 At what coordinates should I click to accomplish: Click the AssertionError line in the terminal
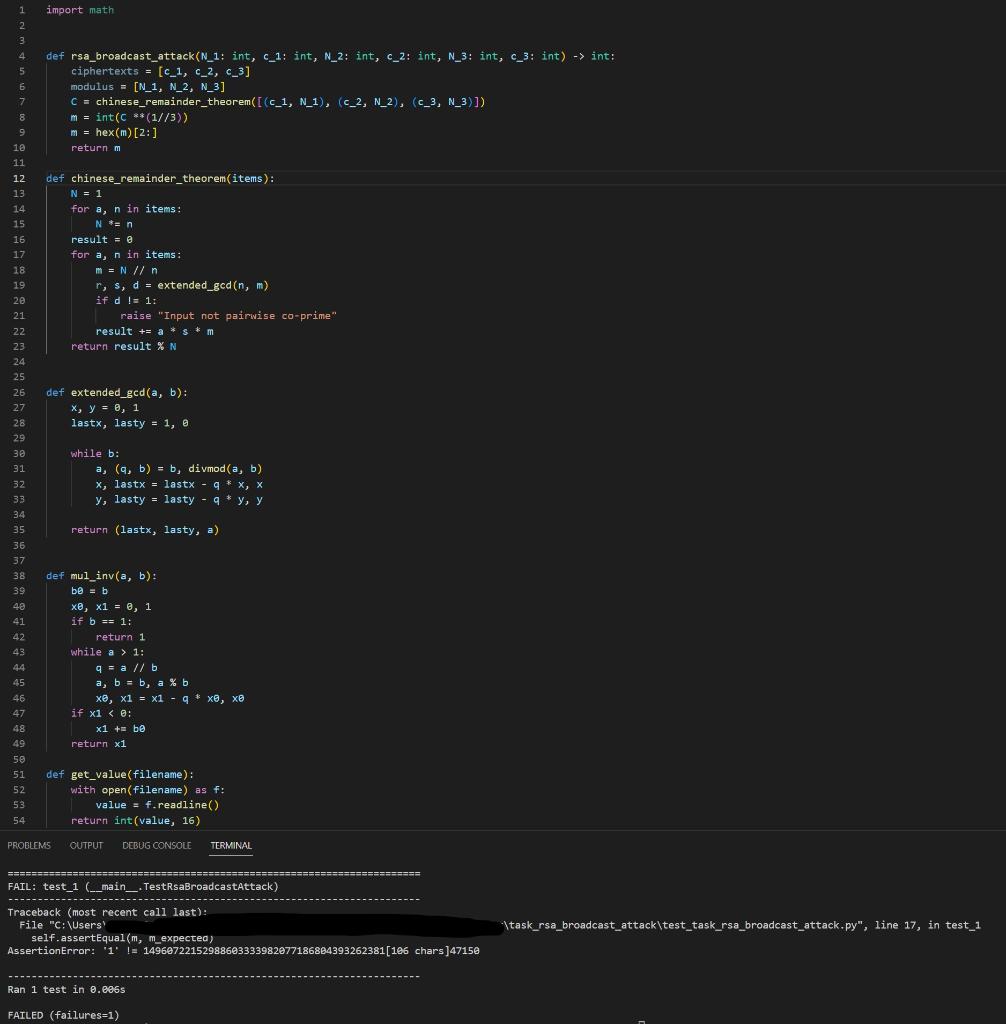[x=240, y=950]
